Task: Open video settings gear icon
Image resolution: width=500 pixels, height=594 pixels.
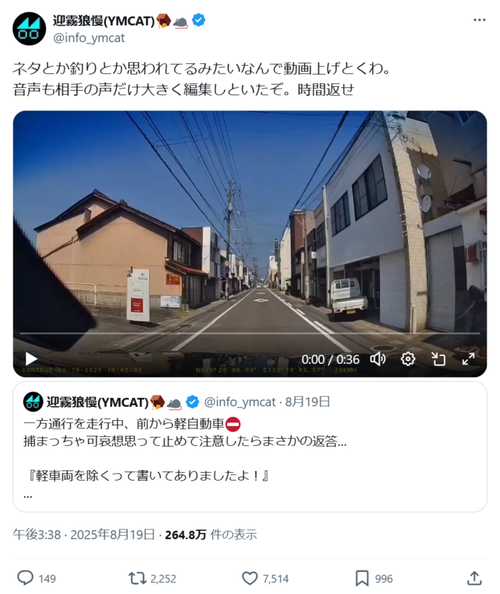Action: click(408, 359)
